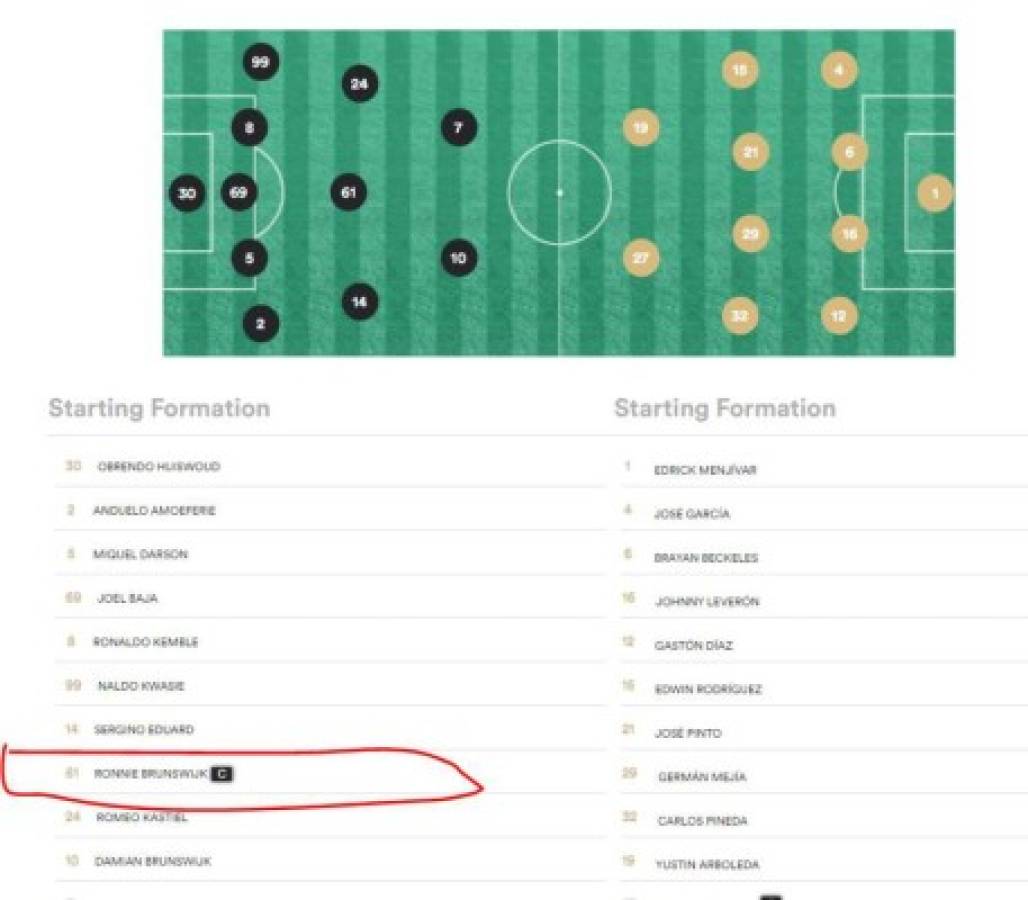Select Damian Brunswijk in the lineup list

pos(152,861)
